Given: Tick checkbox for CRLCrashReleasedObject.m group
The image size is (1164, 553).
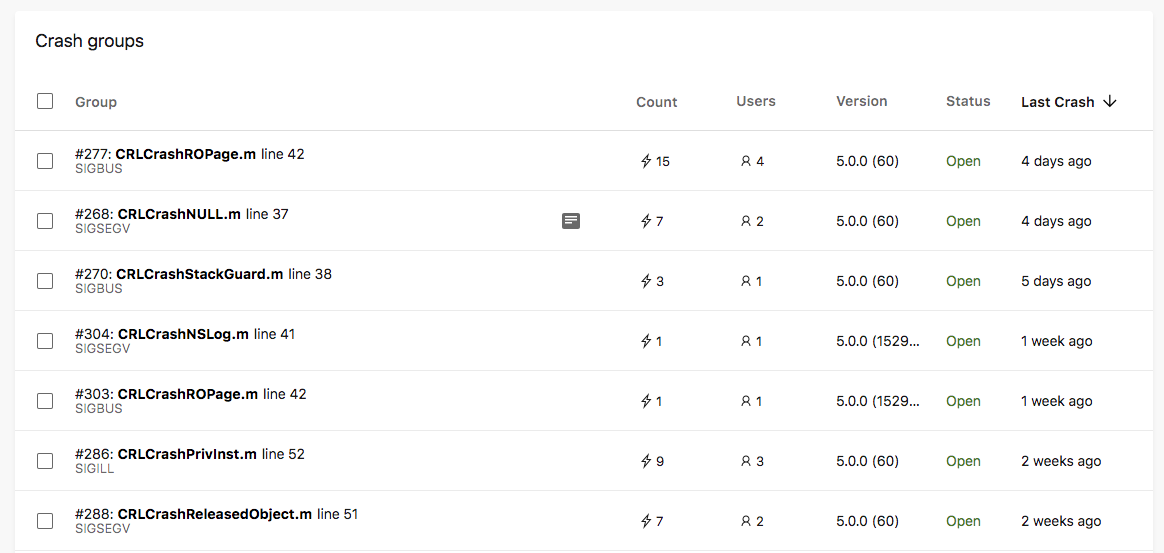Looking at the screenshot, I should tap(45, 521).
